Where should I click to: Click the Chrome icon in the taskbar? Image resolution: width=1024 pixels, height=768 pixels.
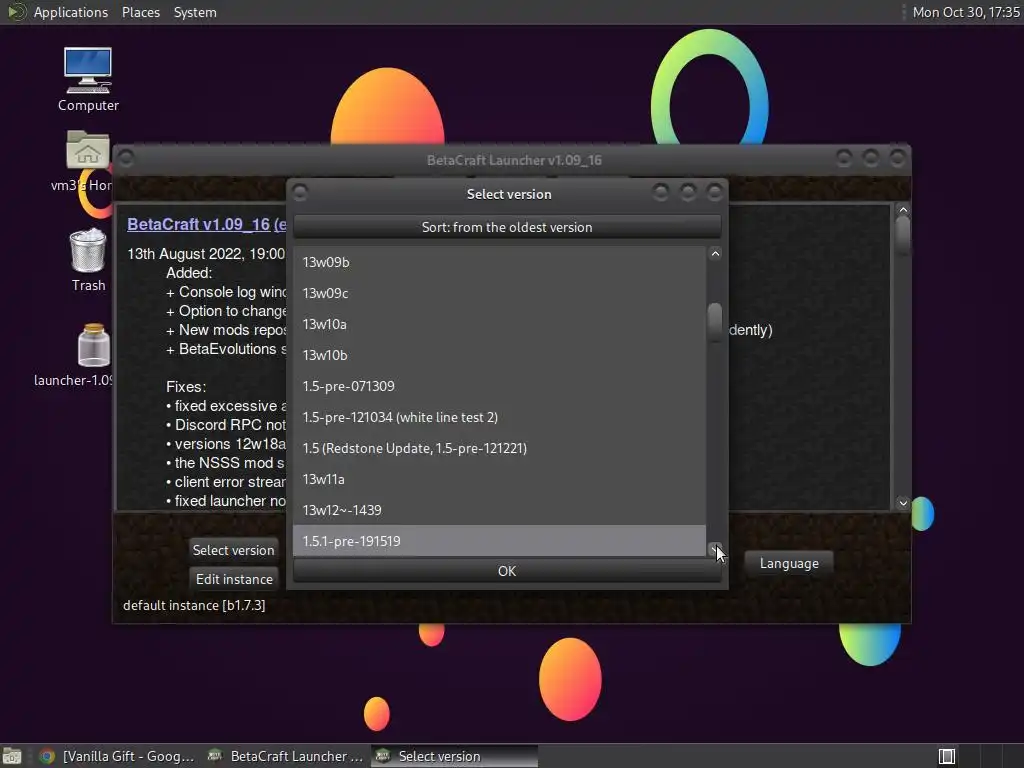[x=46, y=756]
